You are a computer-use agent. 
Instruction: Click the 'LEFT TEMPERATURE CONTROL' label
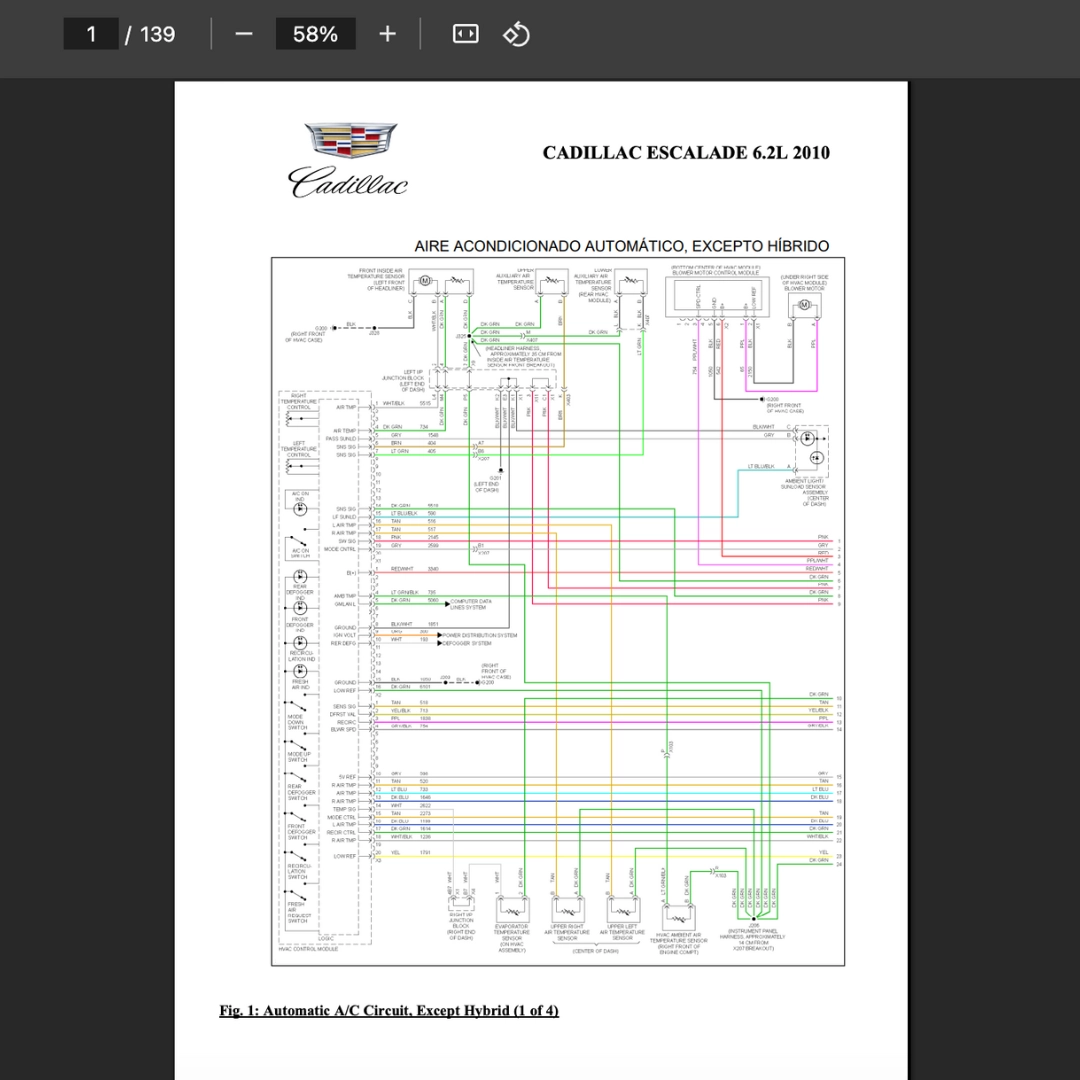(x=299, y=449)
